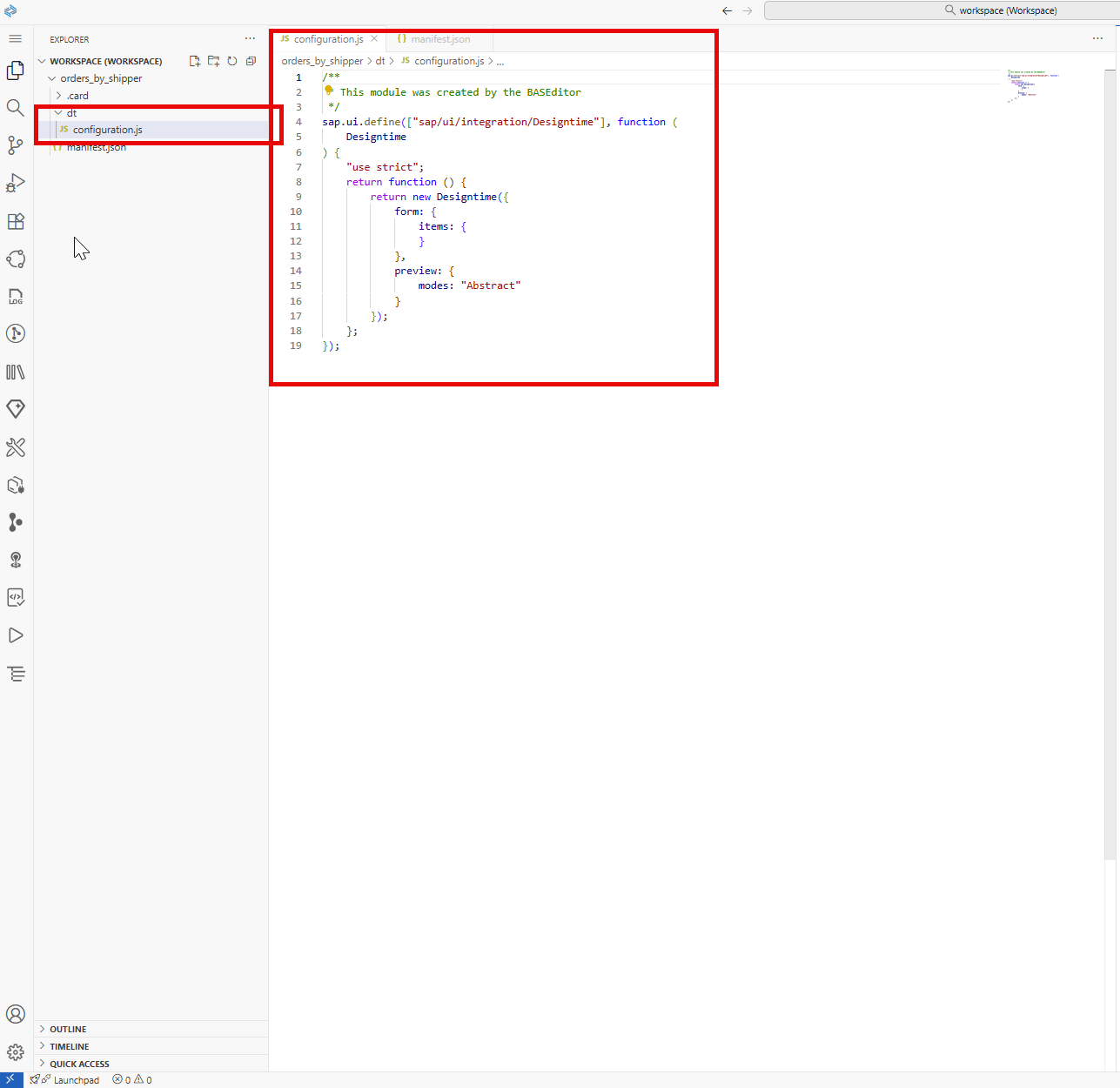Open the Manage settings gear
Screen dimensions: 1120x1088
point(16,1052)
